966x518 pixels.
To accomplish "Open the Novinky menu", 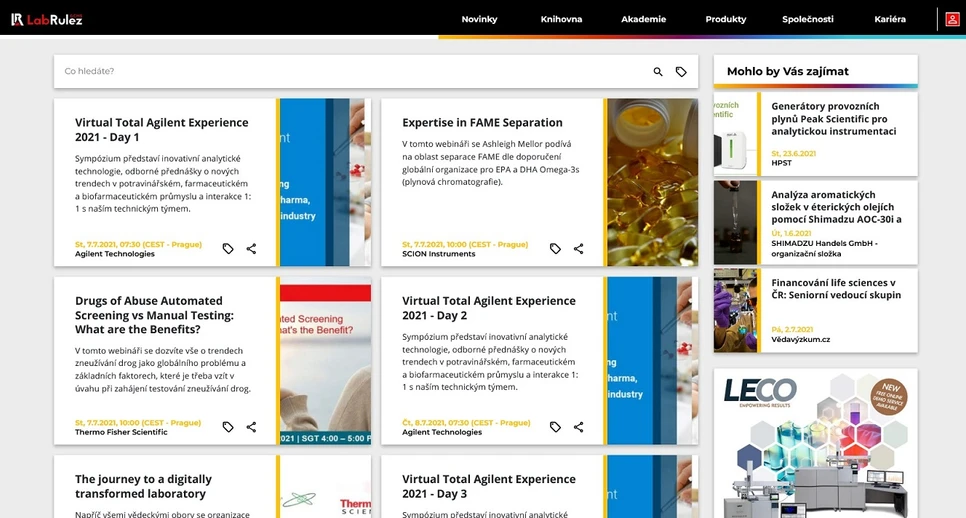I will [479, 19].
